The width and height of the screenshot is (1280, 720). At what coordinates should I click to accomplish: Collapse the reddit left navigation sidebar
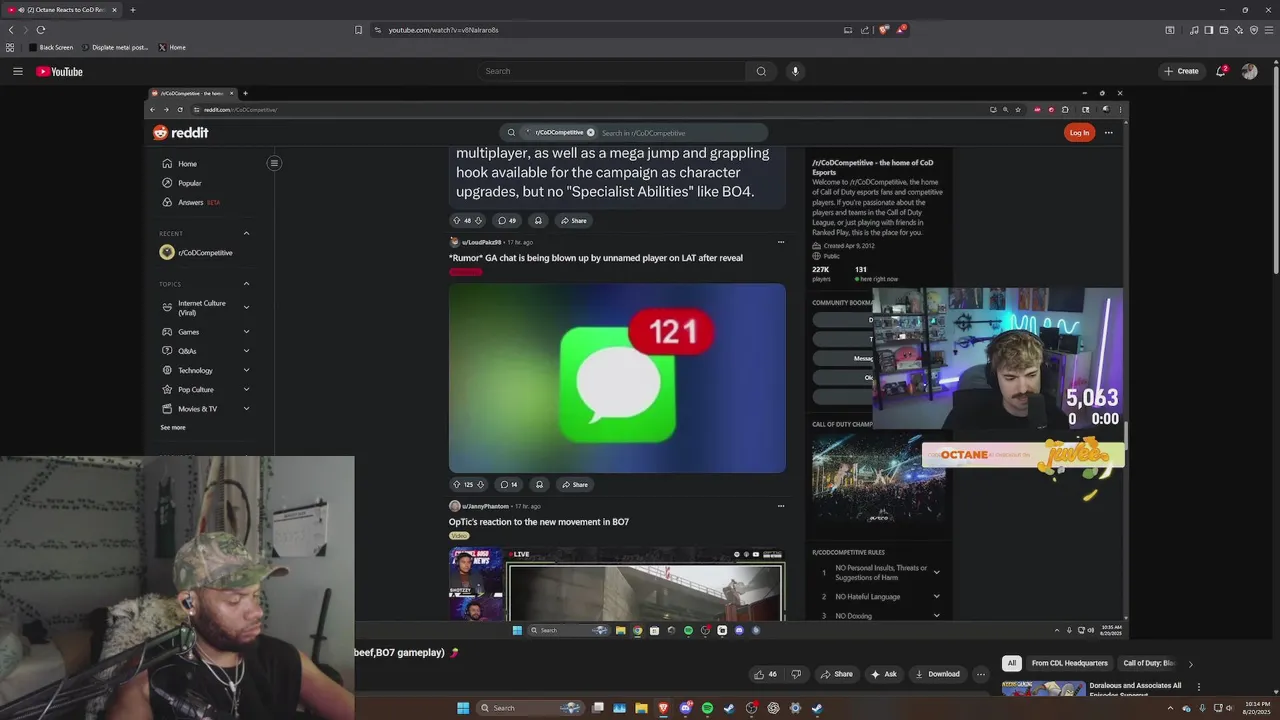(x=273, y=163)
